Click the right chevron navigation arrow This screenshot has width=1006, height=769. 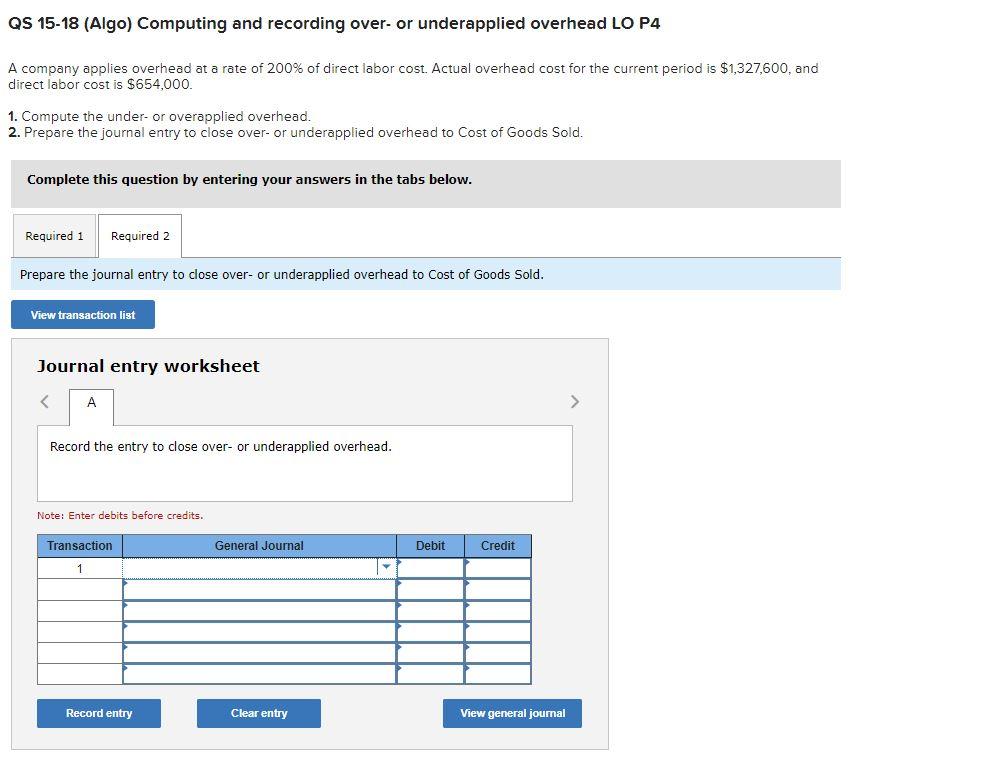pyautogui.click(x=574, y=401)
